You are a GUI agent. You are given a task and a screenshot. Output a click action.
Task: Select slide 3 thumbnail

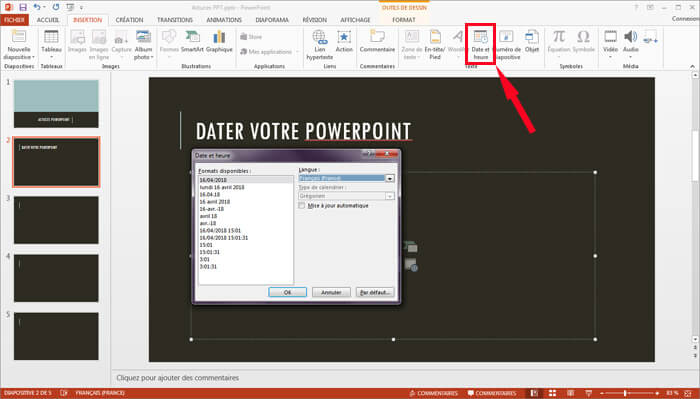(x=56, y=220)
